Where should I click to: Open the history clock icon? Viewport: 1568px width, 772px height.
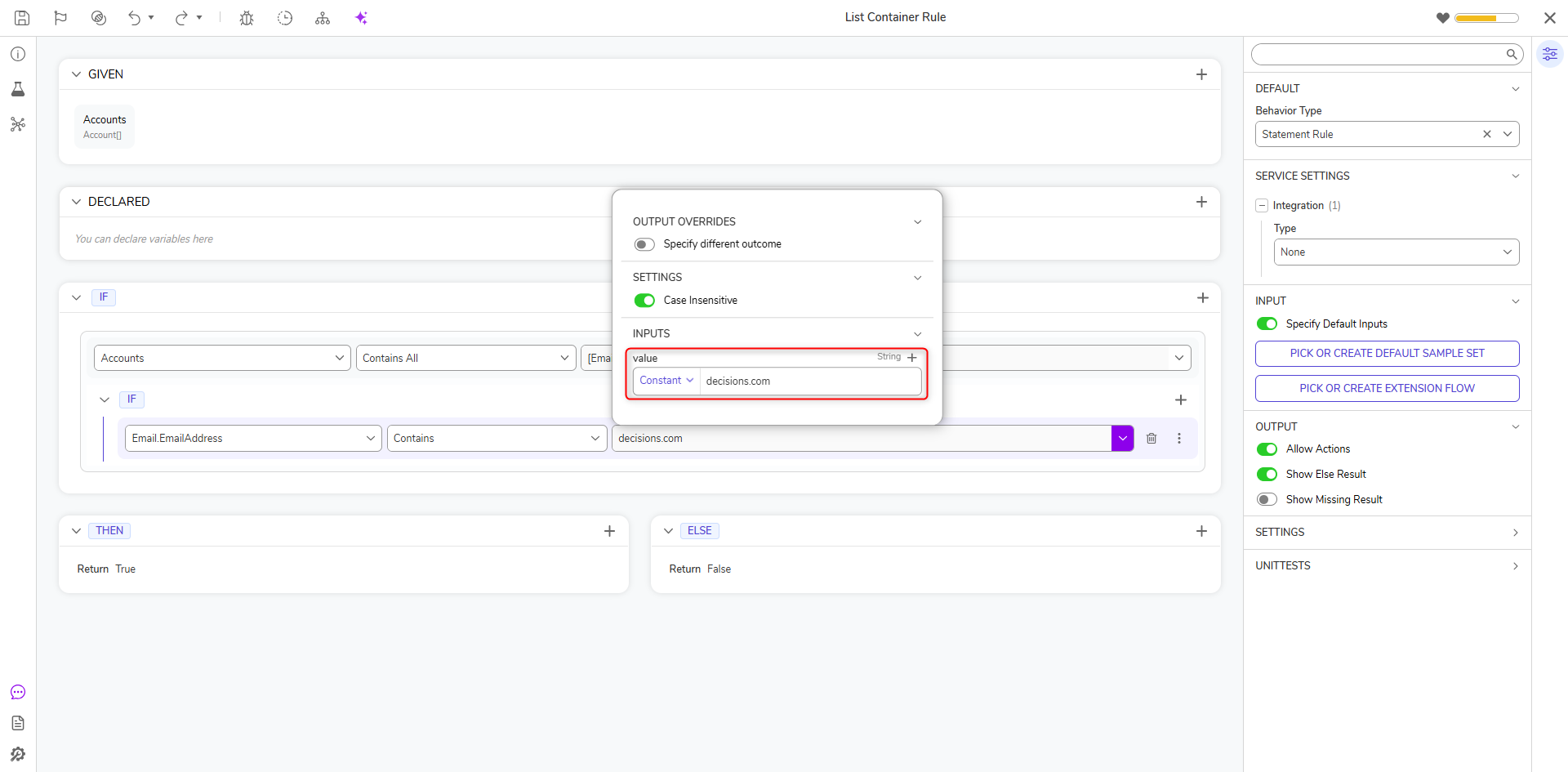285,17
